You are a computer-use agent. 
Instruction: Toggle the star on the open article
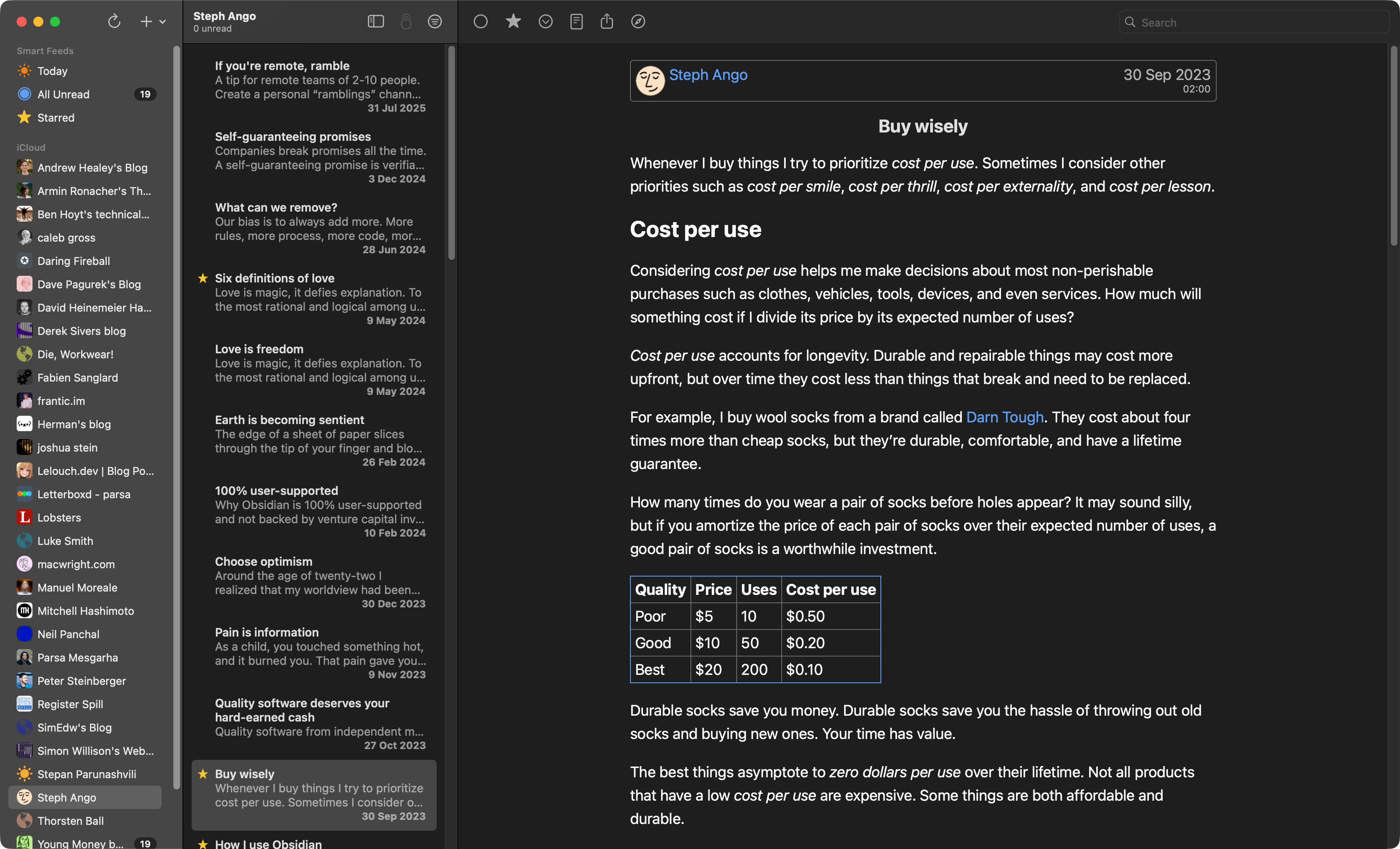(x=513, y=22)
